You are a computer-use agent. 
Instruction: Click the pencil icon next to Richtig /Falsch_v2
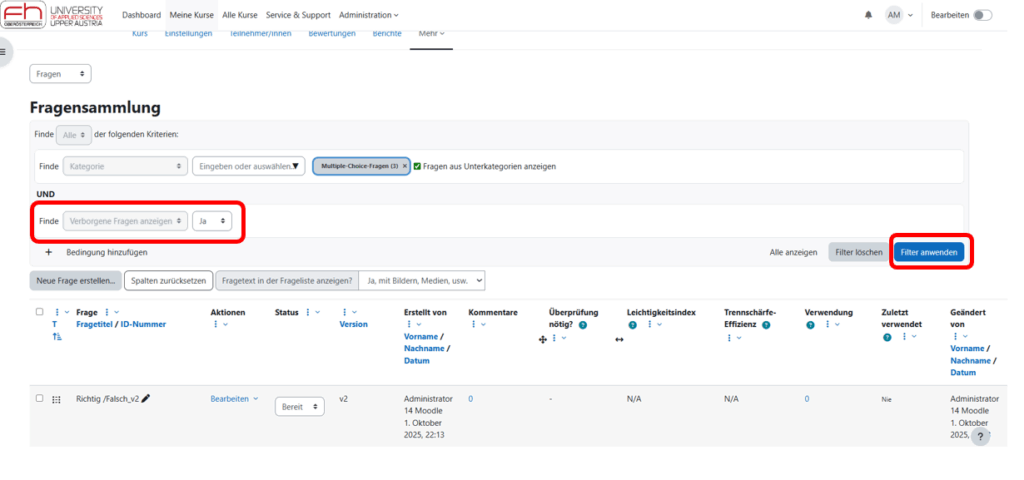coord(146,398)
